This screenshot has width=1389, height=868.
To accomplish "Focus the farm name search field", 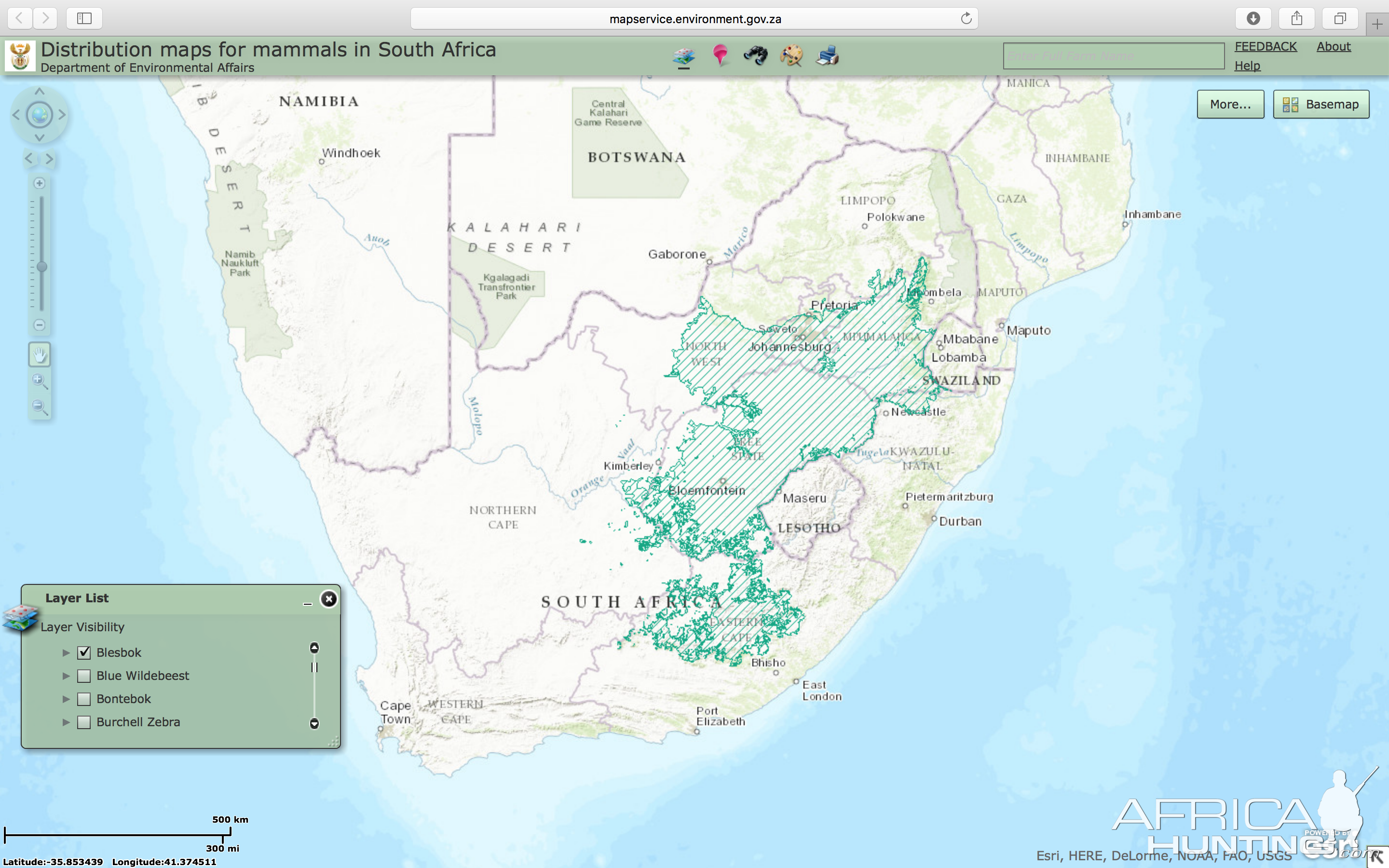I will 1114,55.
